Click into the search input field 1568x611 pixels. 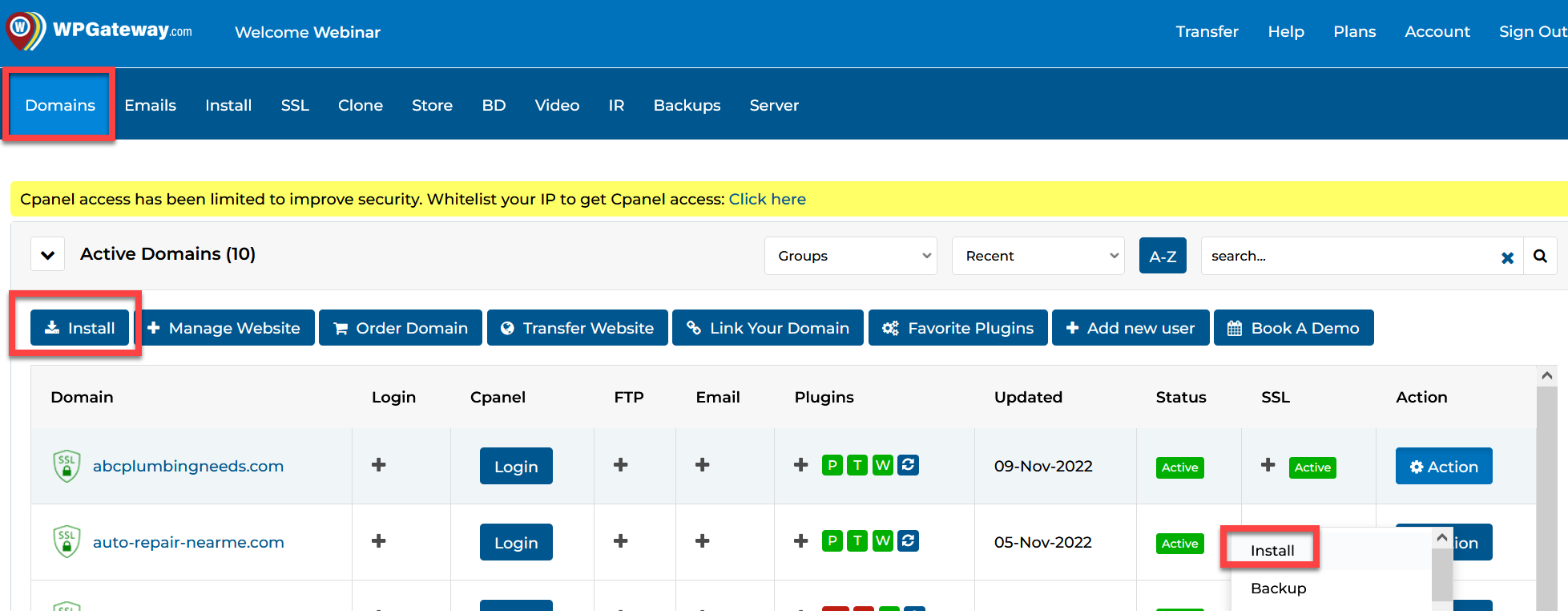click(1346, 256)
